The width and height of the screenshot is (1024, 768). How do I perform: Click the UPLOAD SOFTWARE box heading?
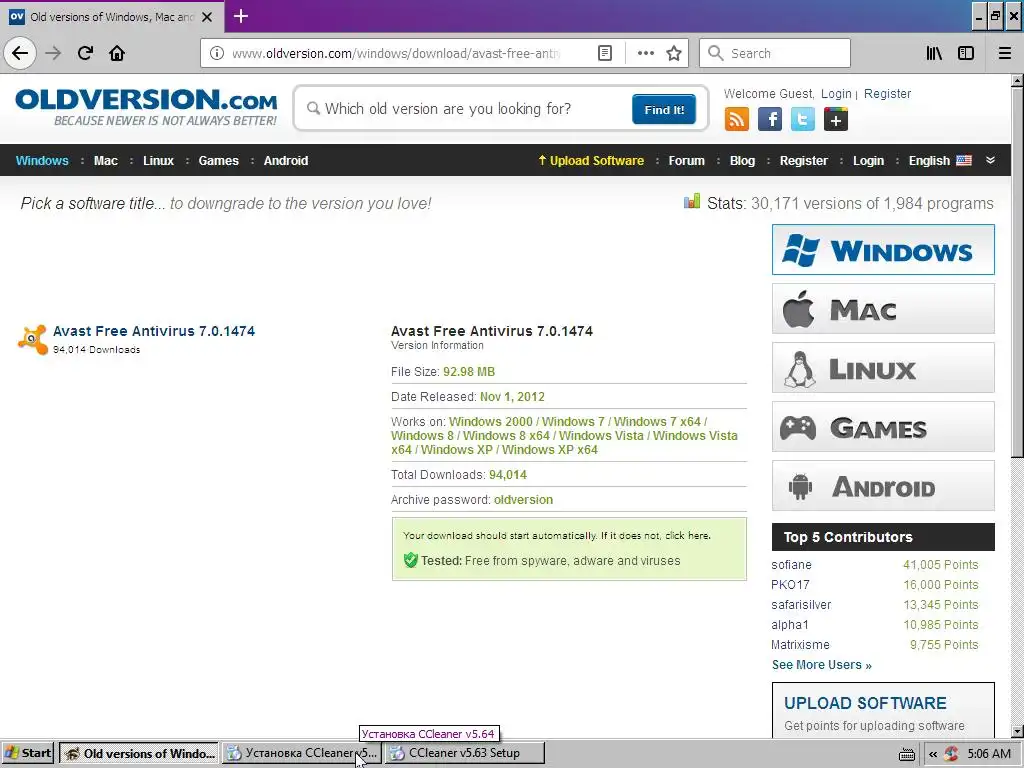point(865,703)
